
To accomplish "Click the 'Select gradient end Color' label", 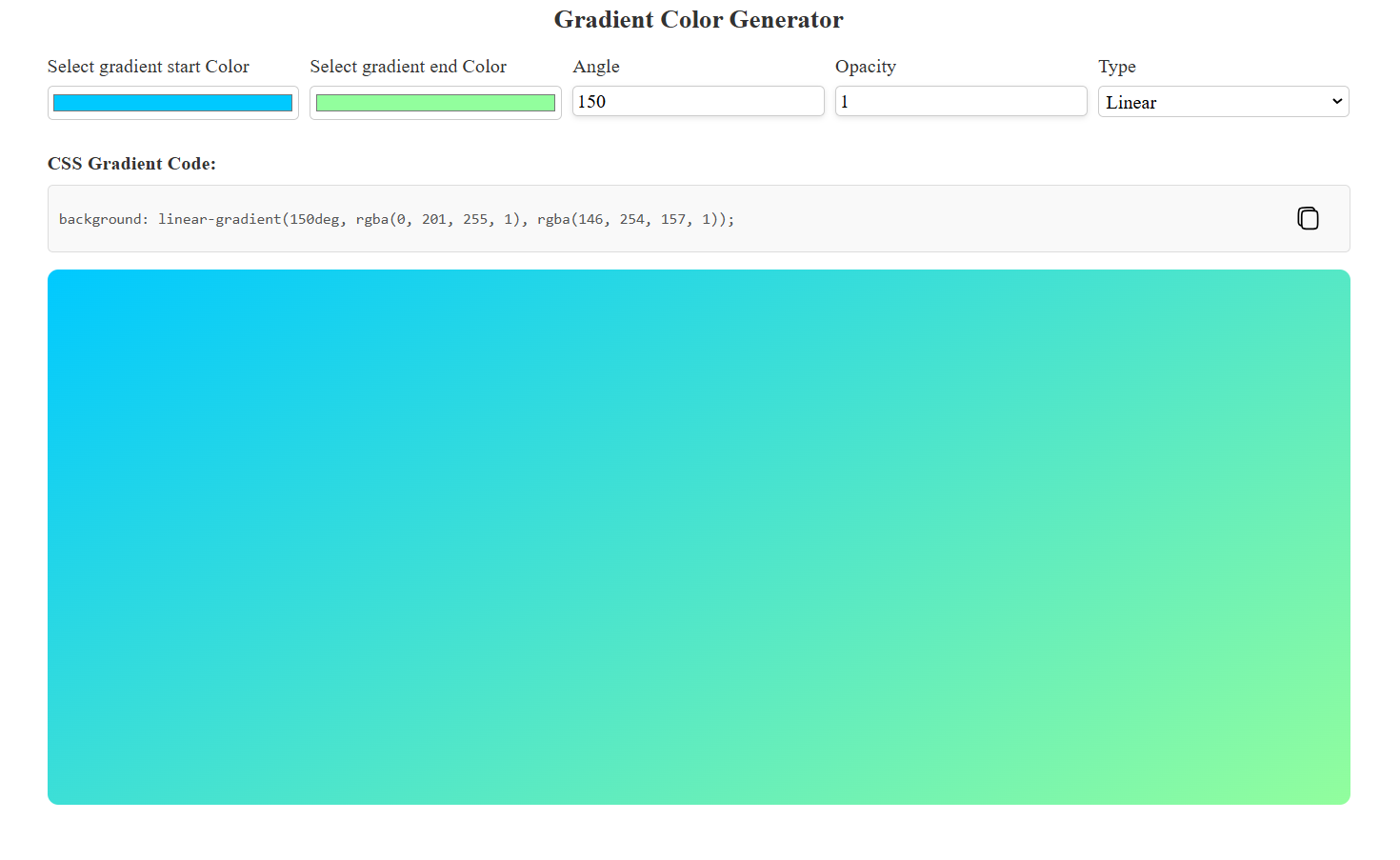I will pos(409,67).
